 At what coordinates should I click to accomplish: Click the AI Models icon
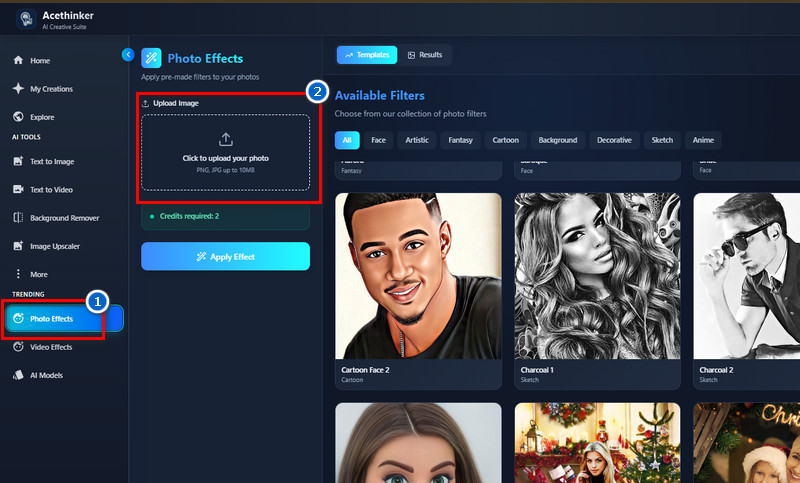(x=18, y=375)
